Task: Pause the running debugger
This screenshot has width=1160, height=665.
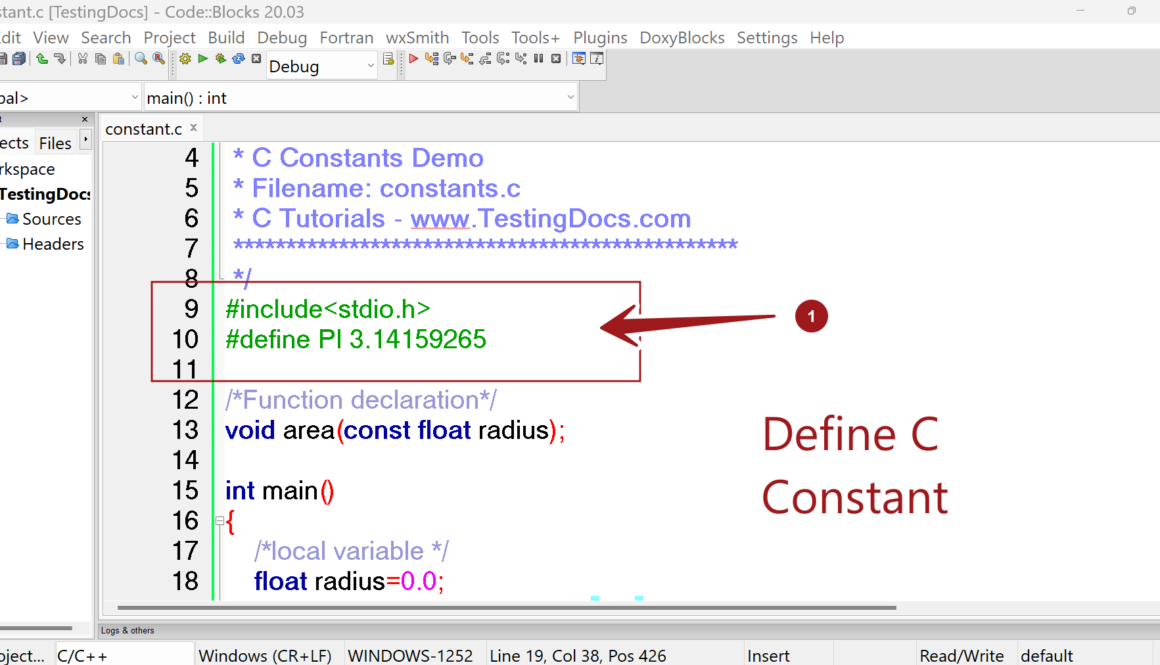Action: (537, 58)
